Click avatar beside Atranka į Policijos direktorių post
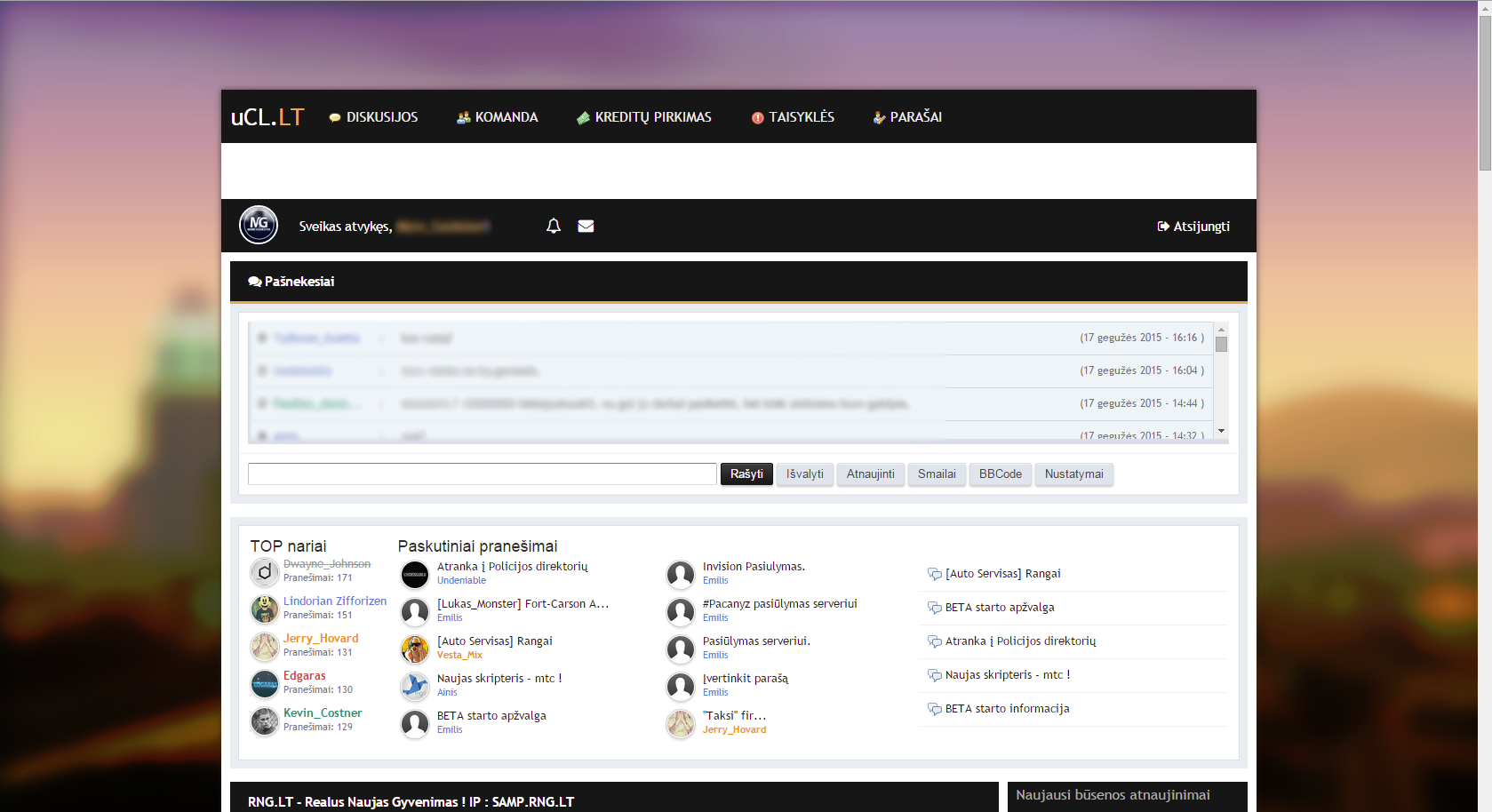1492x812 pixels. (x=415, y=575)
